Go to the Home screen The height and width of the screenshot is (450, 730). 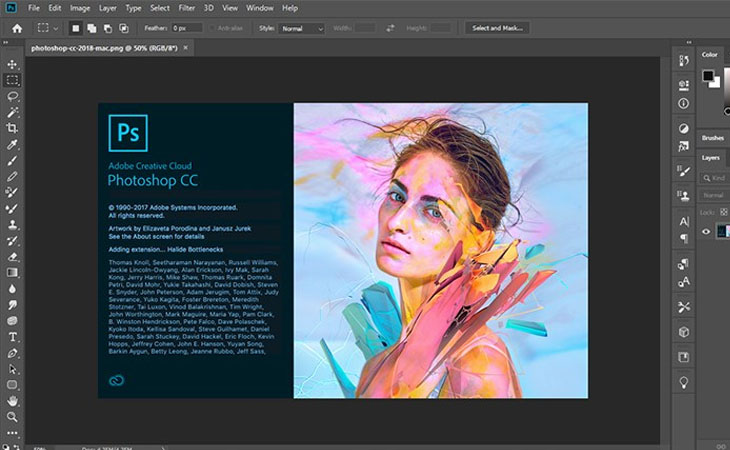click(17, 28)
